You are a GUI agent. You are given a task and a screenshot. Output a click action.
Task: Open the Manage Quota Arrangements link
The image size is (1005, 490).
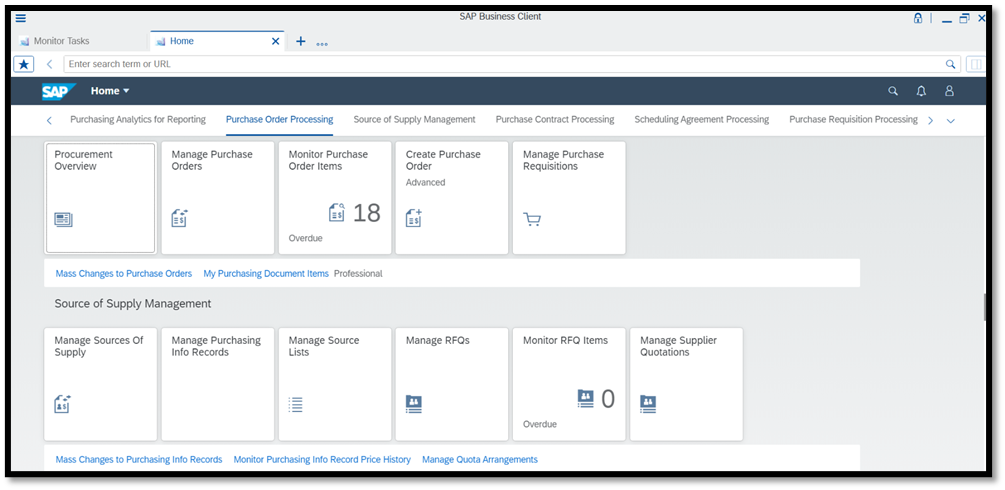pos(480,459)
